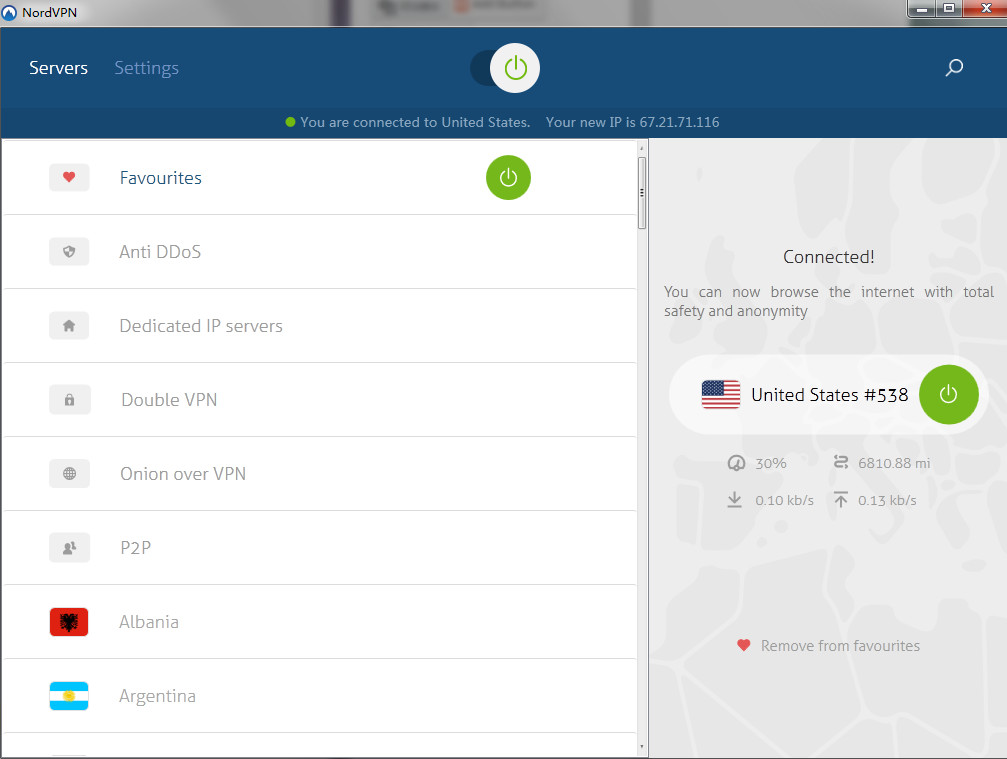This screenshot has height=759, width=1007.
Task: Select the Anti DDoS category
Action: tap(319, 252)
